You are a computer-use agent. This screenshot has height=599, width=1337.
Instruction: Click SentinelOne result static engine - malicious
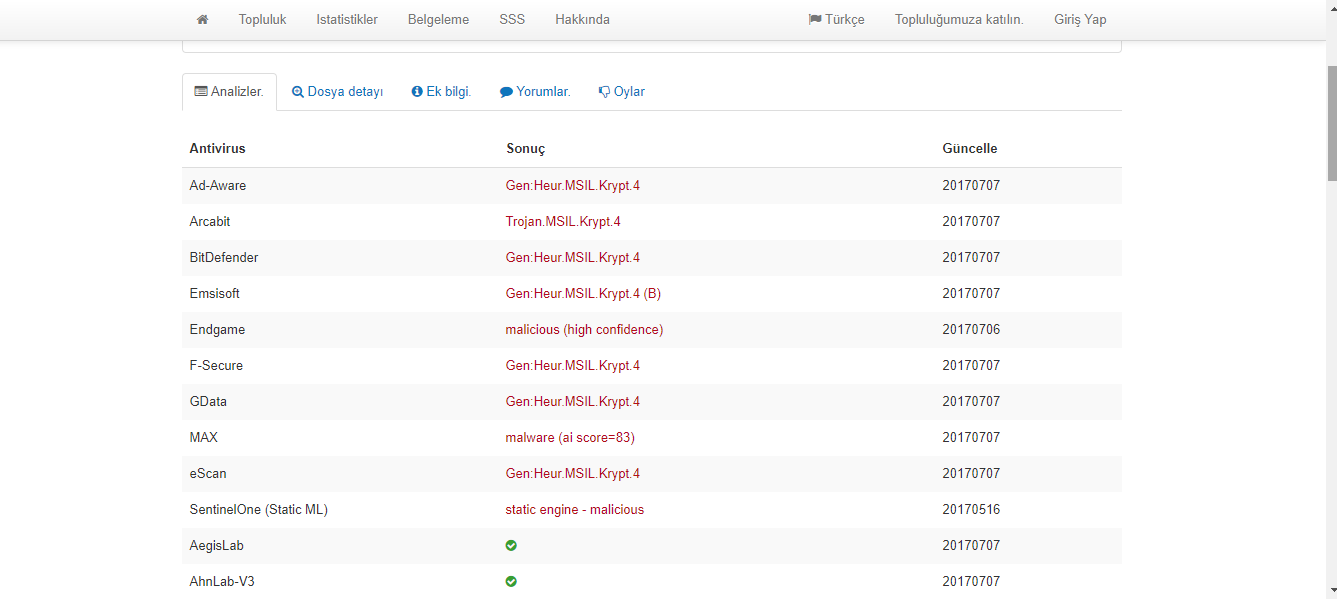point(575,510)
